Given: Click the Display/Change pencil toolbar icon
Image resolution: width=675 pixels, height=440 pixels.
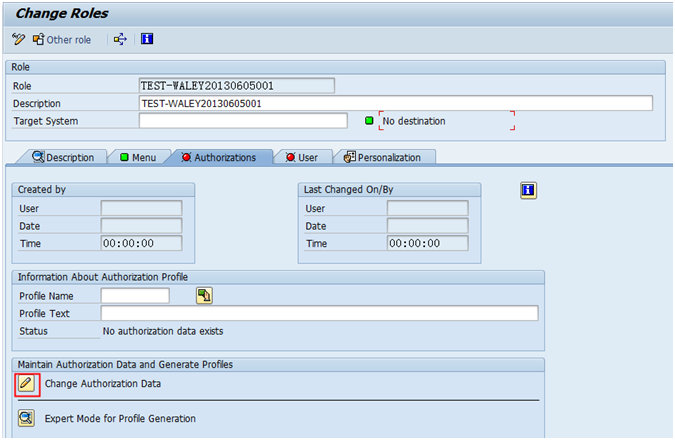Looking at the screenshot, I should pyautogui.click(x=19, y=39).
